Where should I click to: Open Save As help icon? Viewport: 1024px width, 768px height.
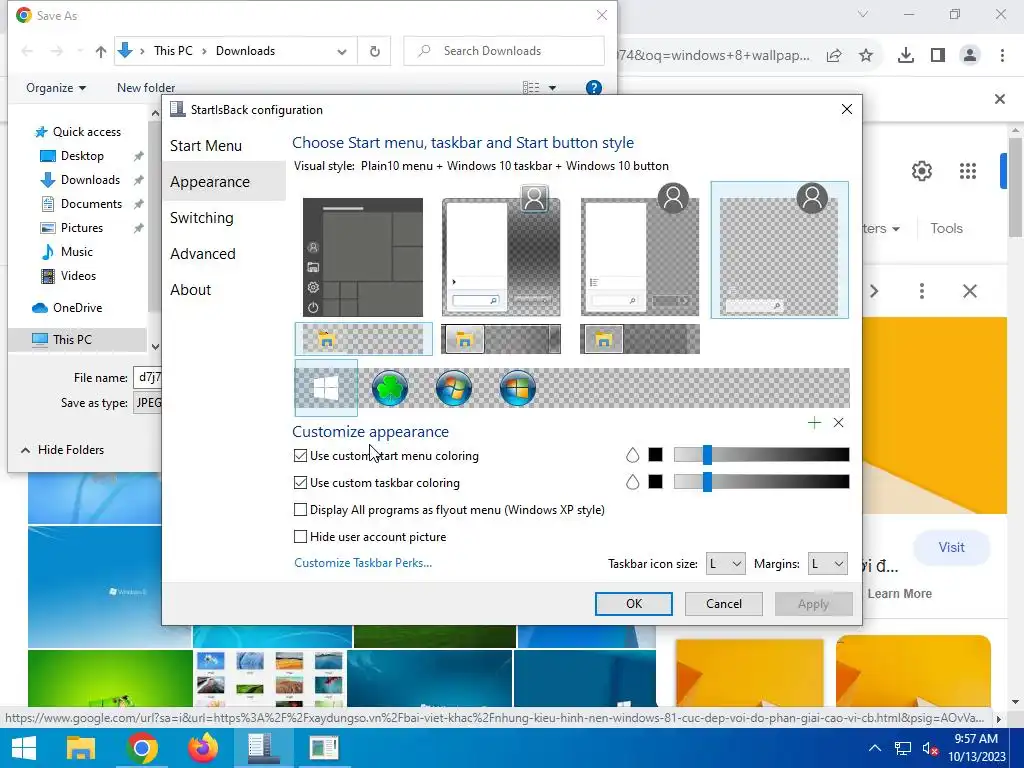coord(594,88)
